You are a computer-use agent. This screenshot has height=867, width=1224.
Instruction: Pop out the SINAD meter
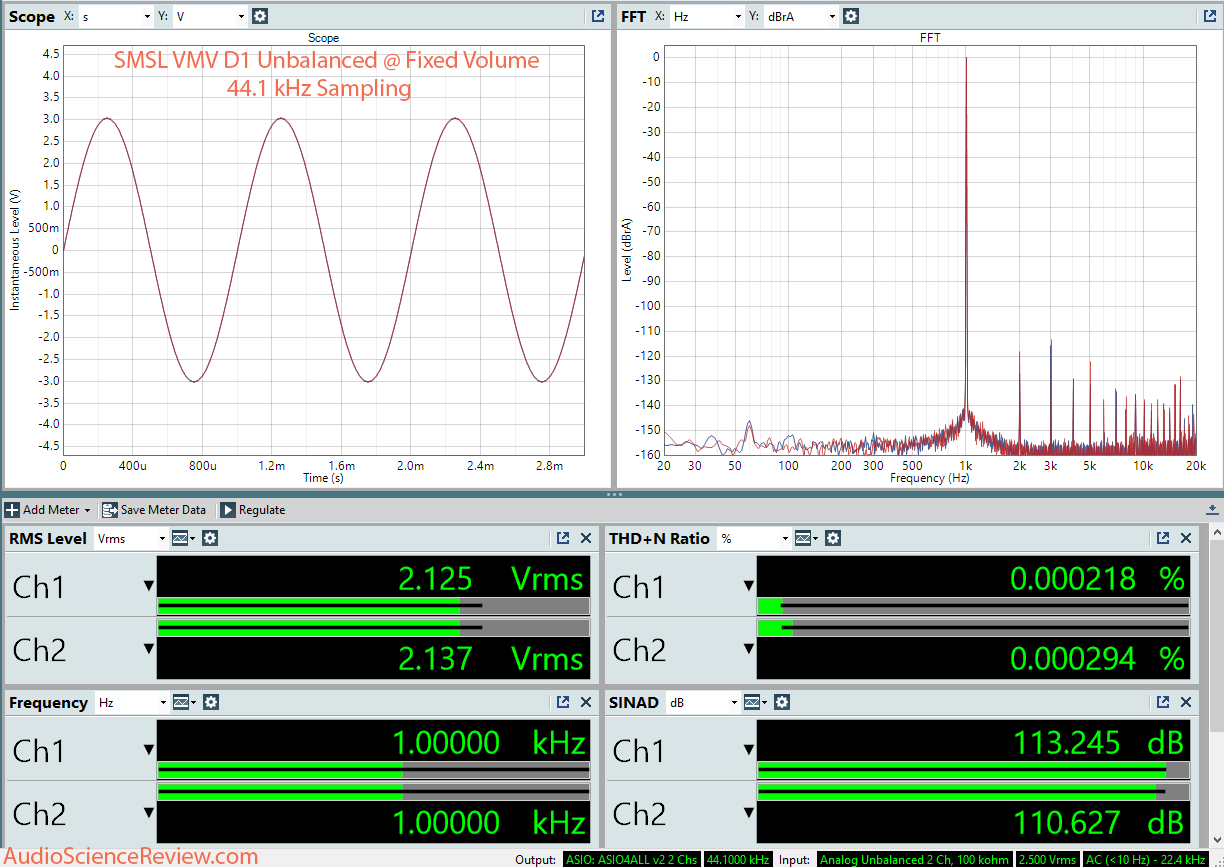(1163, 702)
